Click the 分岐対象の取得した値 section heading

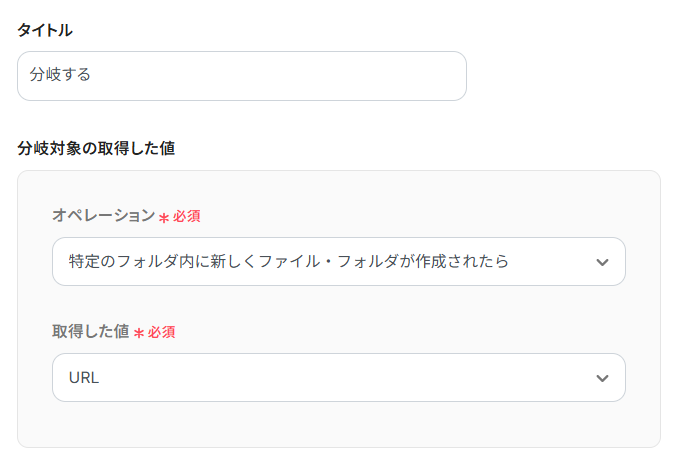(x=96, y=148)
